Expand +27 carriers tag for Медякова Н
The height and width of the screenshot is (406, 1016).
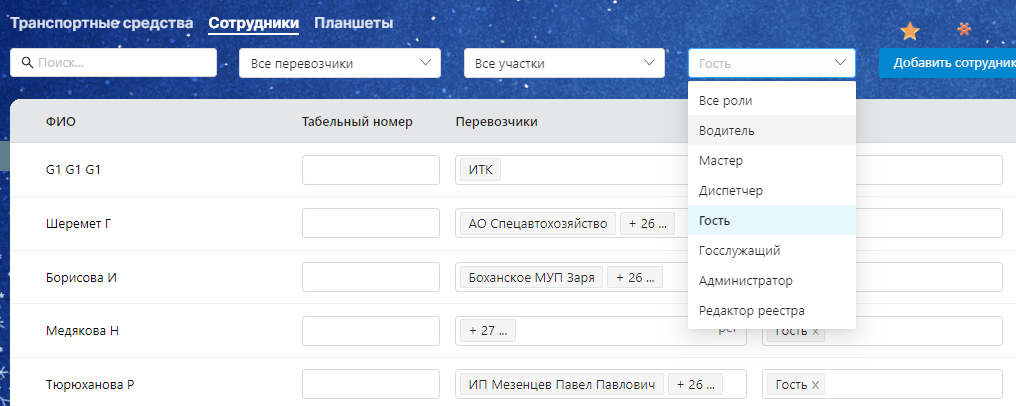click(487, 331)
